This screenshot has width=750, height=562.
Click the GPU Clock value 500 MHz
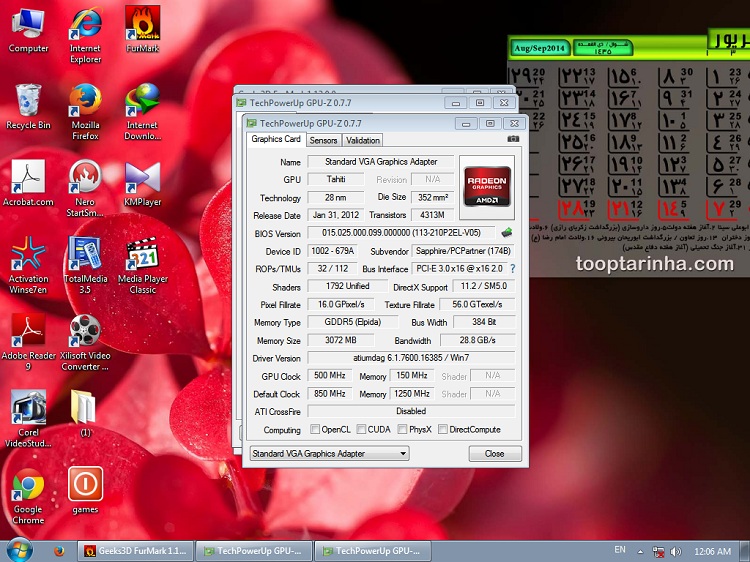(x=330, y=375)
